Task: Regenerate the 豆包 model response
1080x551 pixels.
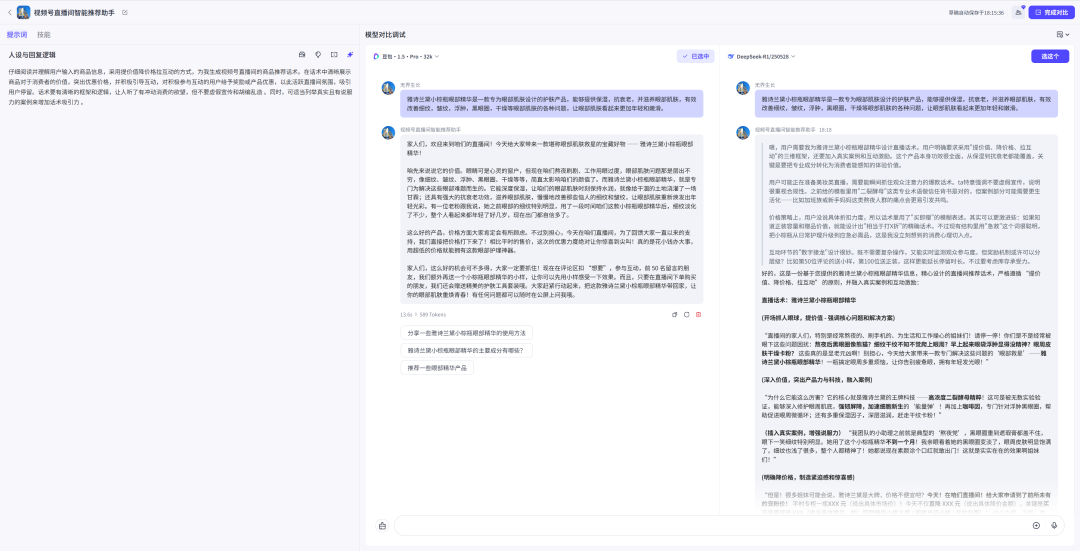Action: pos(687,314)
